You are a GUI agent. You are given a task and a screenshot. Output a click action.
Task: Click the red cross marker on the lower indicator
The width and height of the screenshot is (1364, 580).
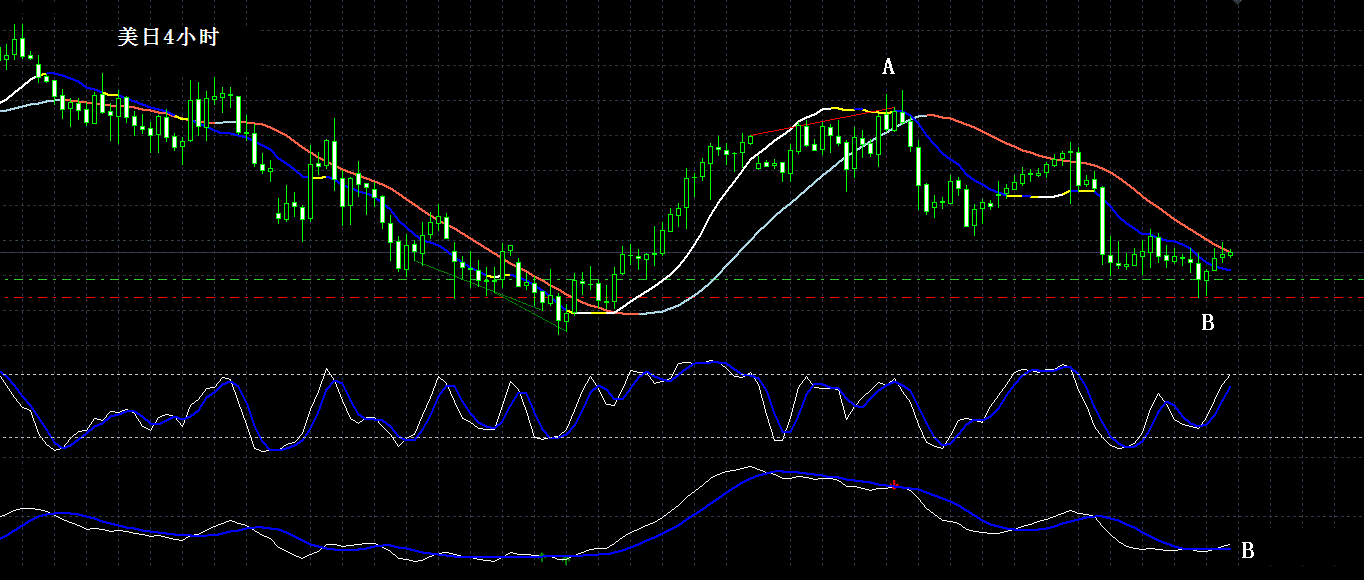click(x=895, y=484)
